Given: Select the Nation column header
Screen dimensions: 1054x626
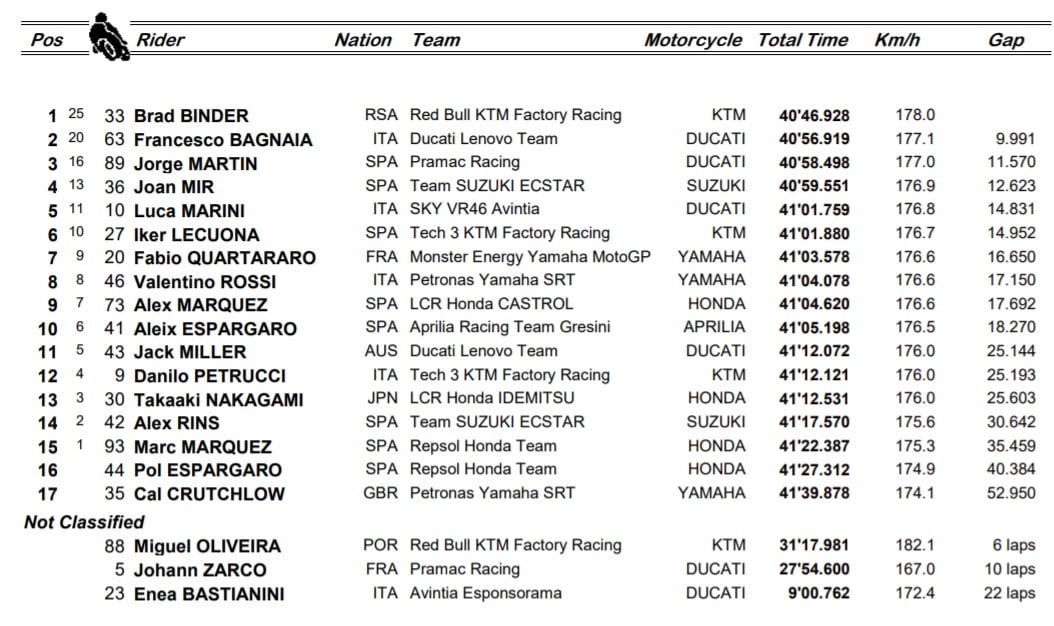Looking at the screenshot, I should point(363,41).
